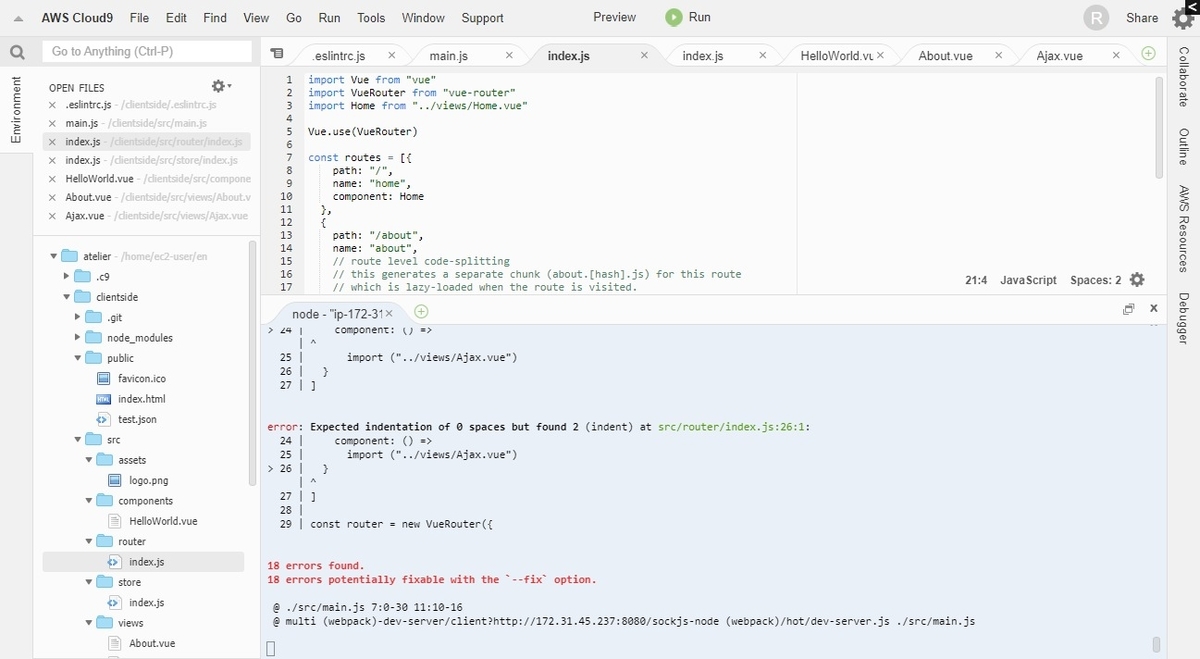Screen dimensions: 1200x659
Task: Close main.js in Open Files list
Action: [53, 123]
